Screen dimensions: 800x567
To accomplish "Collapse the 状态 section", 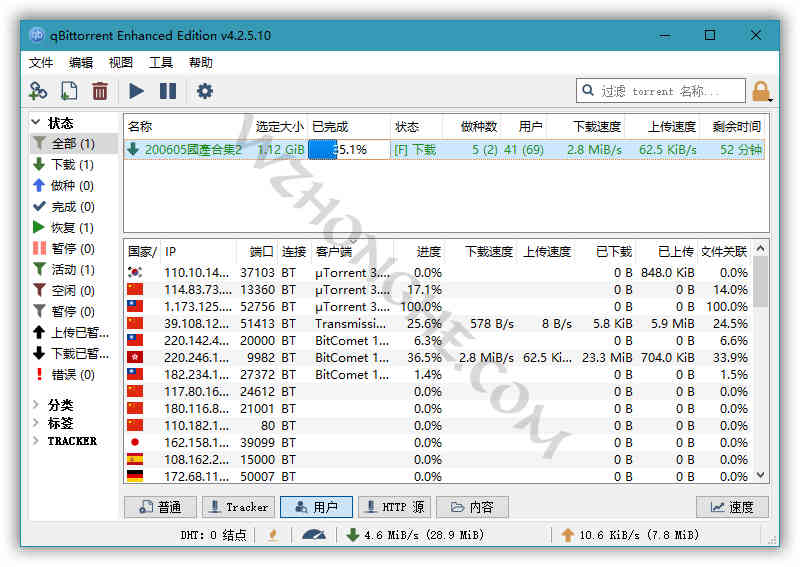I will 36,122.
